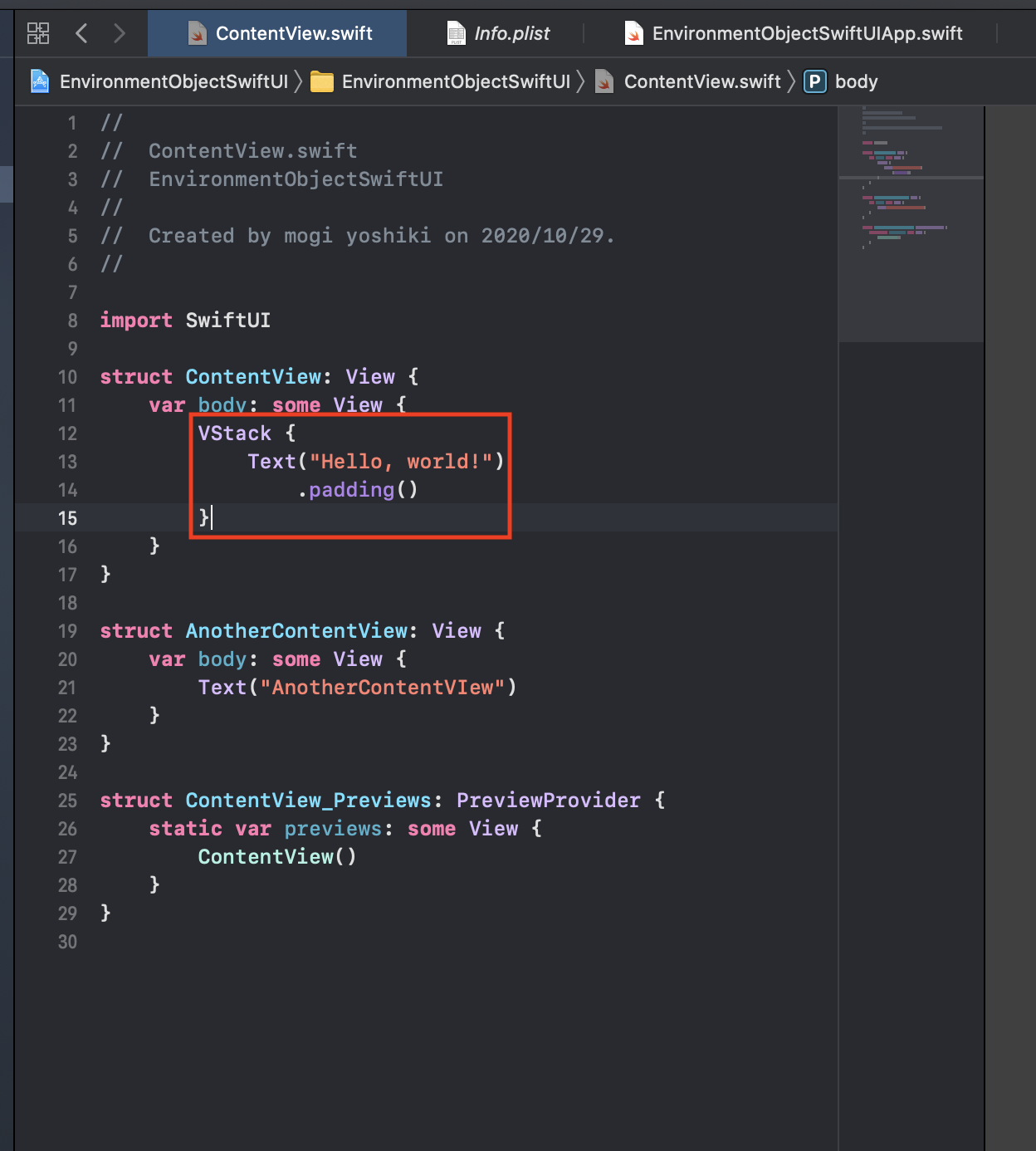This screenshot has height=1151, width=1036.
Task: Click the Swift file icon in the breadcrumb
Action: pos(604,81)
